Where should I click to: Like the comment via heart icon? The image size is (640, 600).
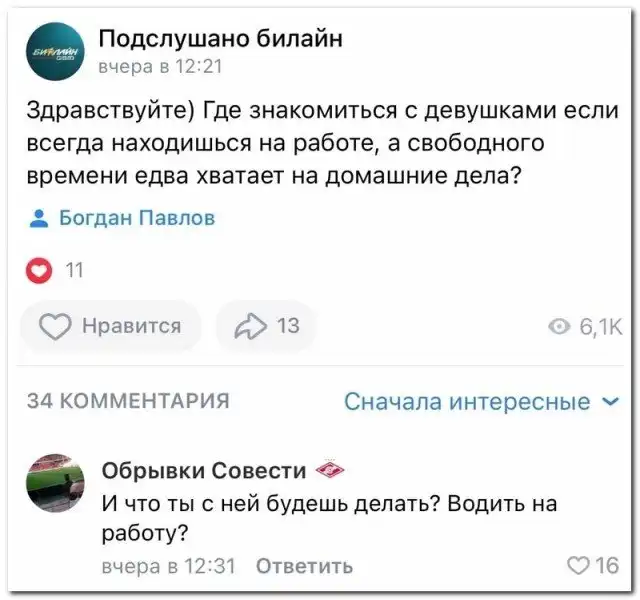coord(579,566)
